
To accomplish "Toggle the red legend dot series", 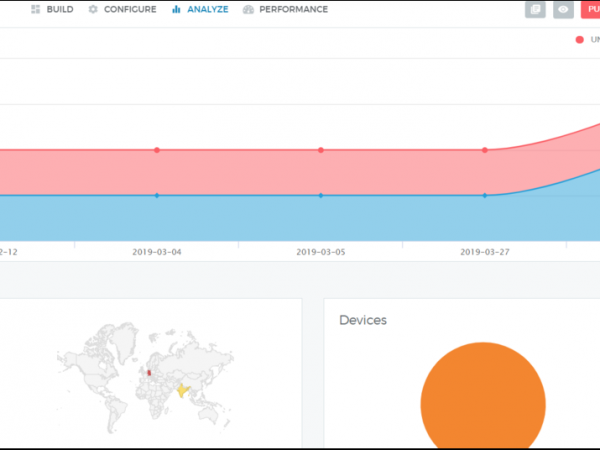I will [x=579, y=40].
